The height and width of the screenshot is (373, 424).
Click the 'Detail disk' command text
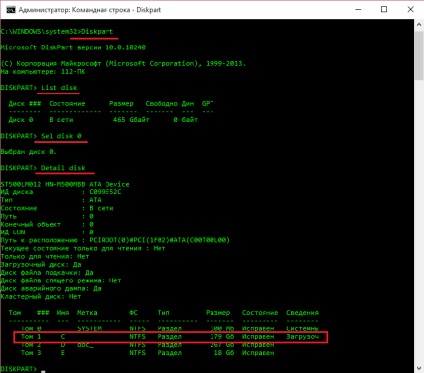[63, 168]
